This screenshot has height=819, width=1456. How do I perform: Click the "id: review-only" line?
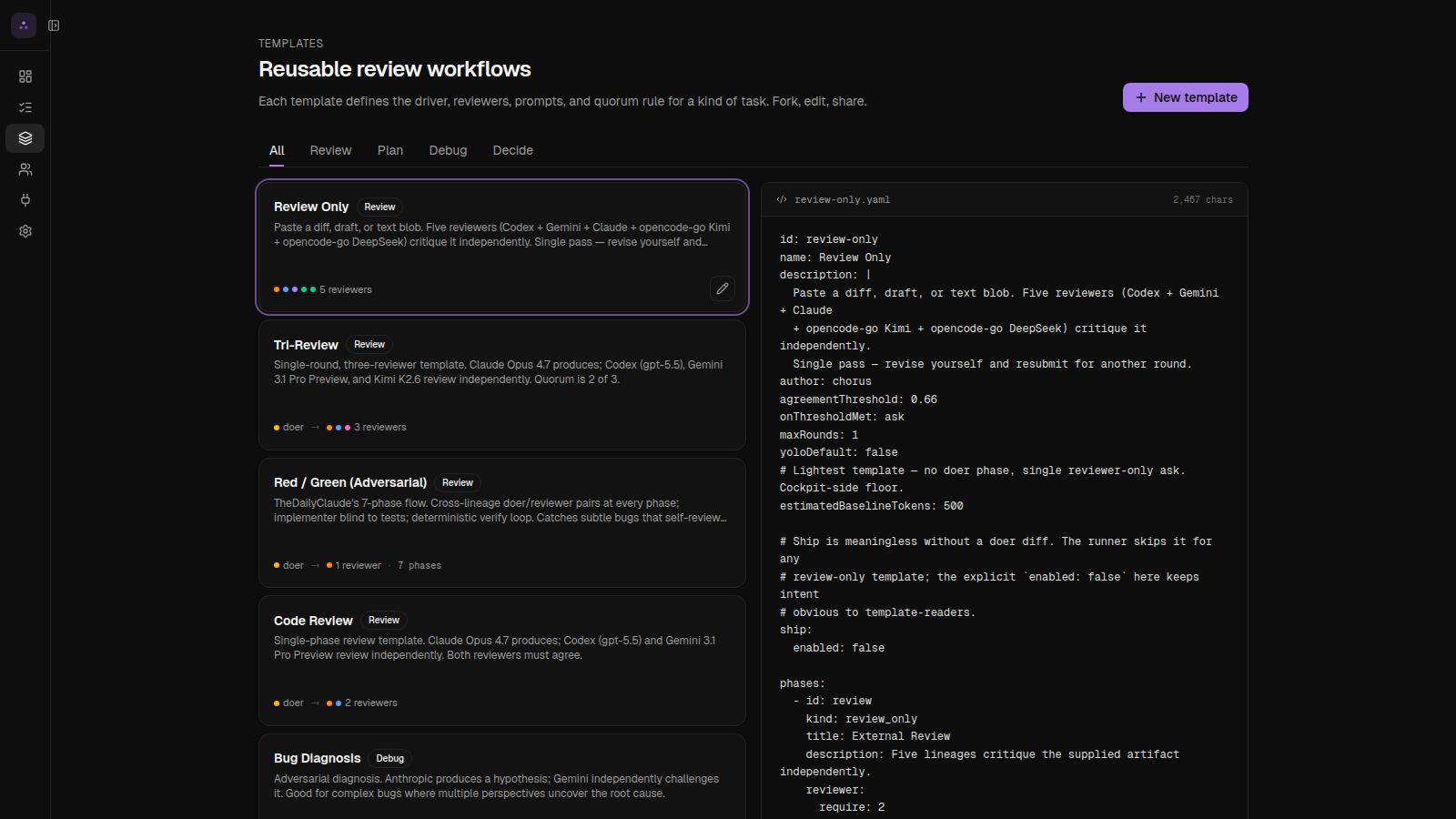tap(829, 239)
